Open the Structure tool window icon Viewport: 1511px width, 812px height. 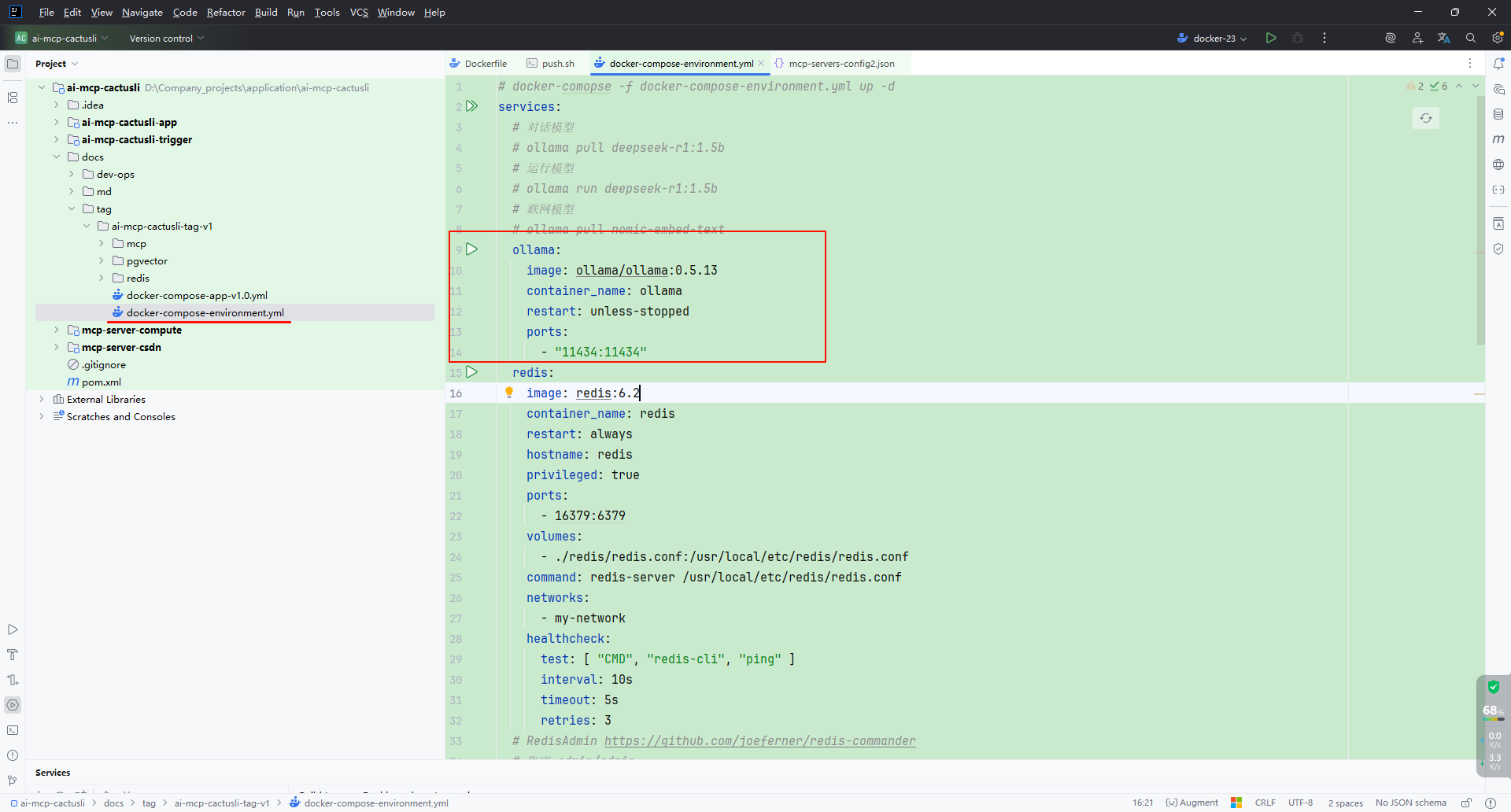click(13, 98)
